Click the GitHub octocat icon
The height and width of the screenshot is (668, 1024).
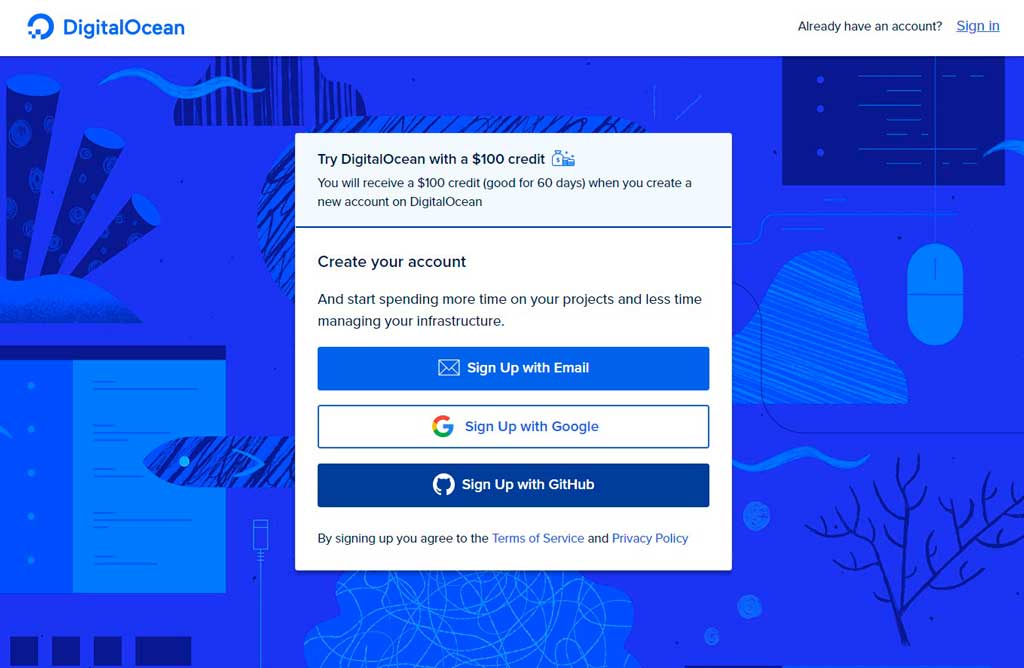[443, 485]
